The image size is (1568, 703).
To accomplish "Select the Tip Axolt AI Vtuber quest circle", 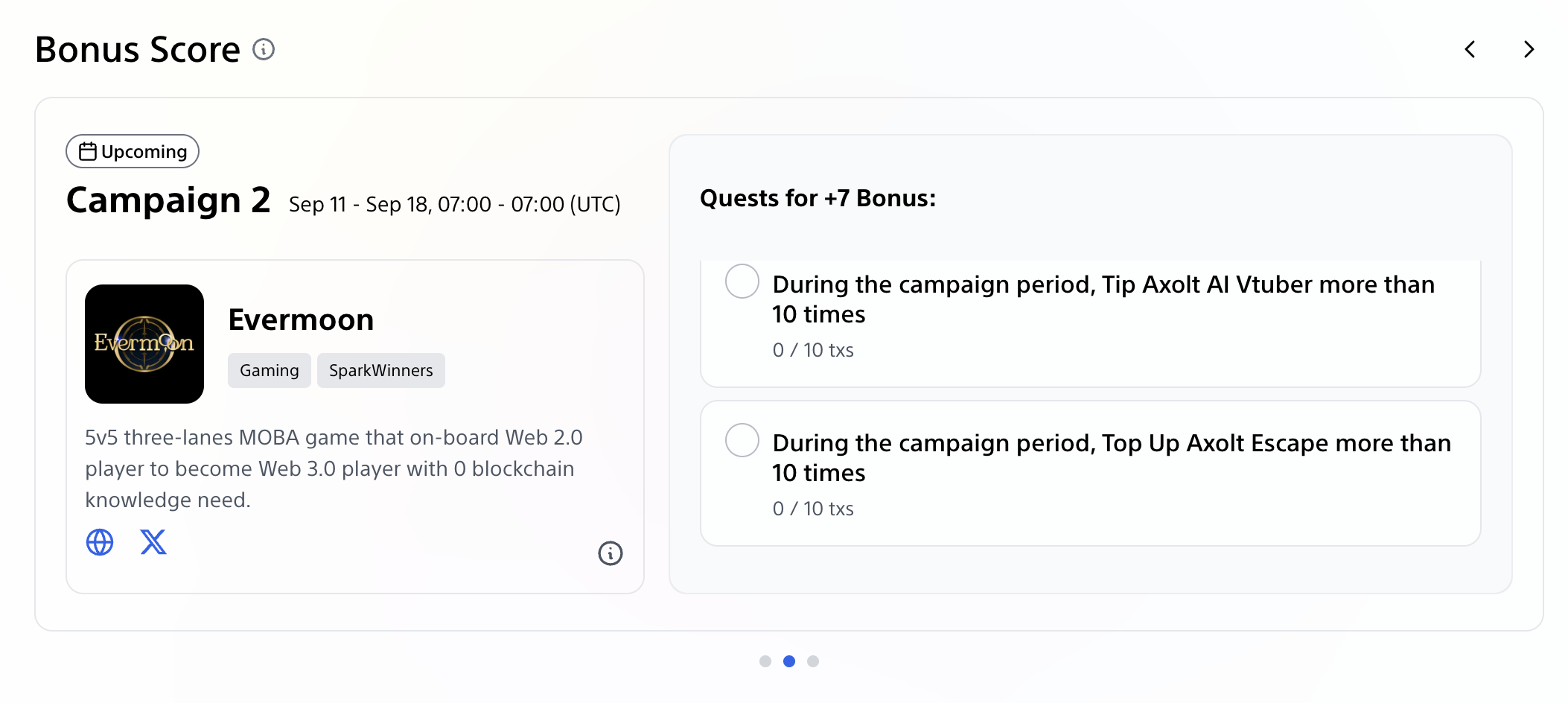I will [x=742, y=281].
